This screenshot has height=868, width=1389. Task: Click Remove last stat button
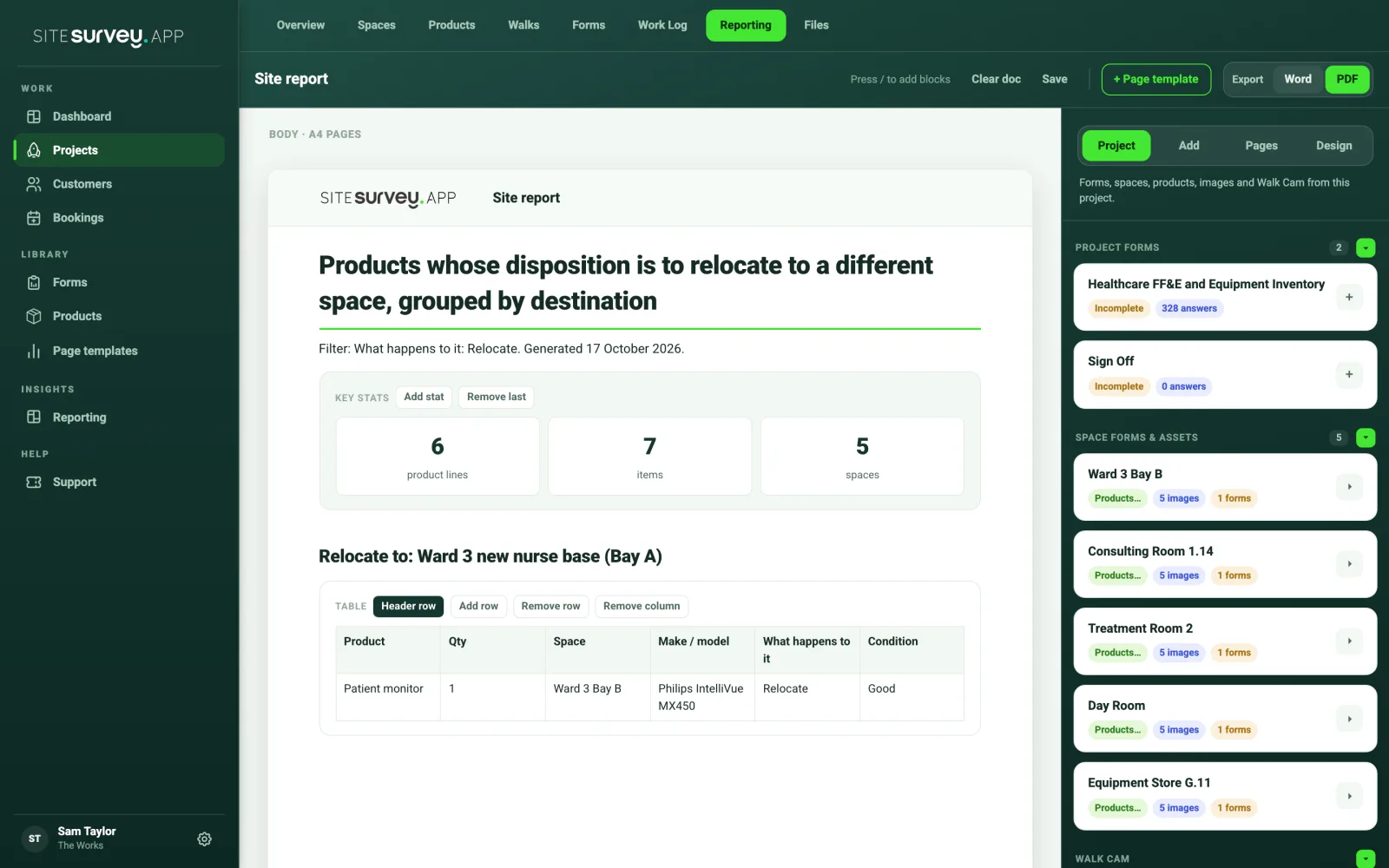497,397
